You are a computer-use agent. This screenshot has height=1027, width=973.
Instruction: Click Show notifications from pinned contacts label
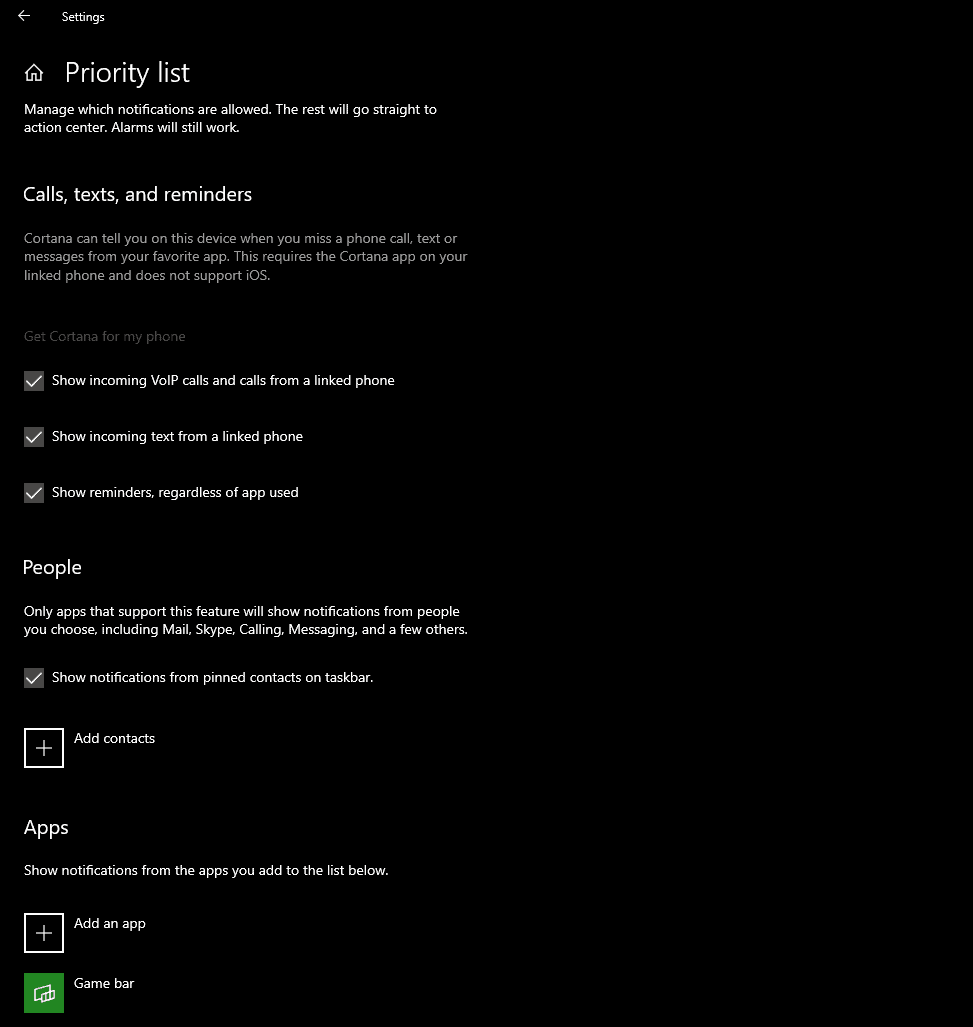(x=213, y=677)
